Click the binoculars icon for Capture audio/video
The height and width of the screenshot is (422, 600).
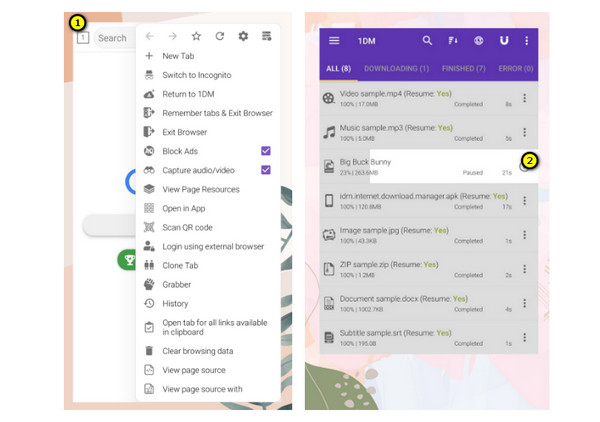coord(149,170)
